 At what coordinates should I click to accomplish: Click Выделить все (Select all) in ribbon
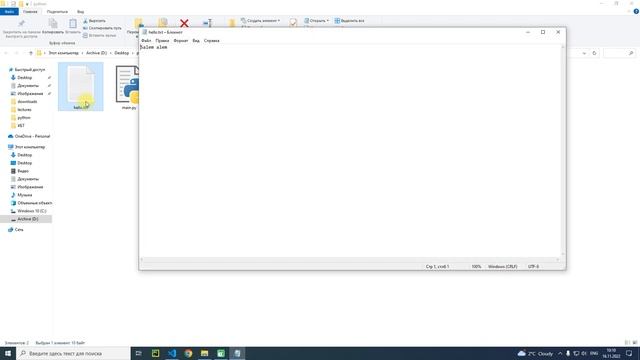pos(349,20)
